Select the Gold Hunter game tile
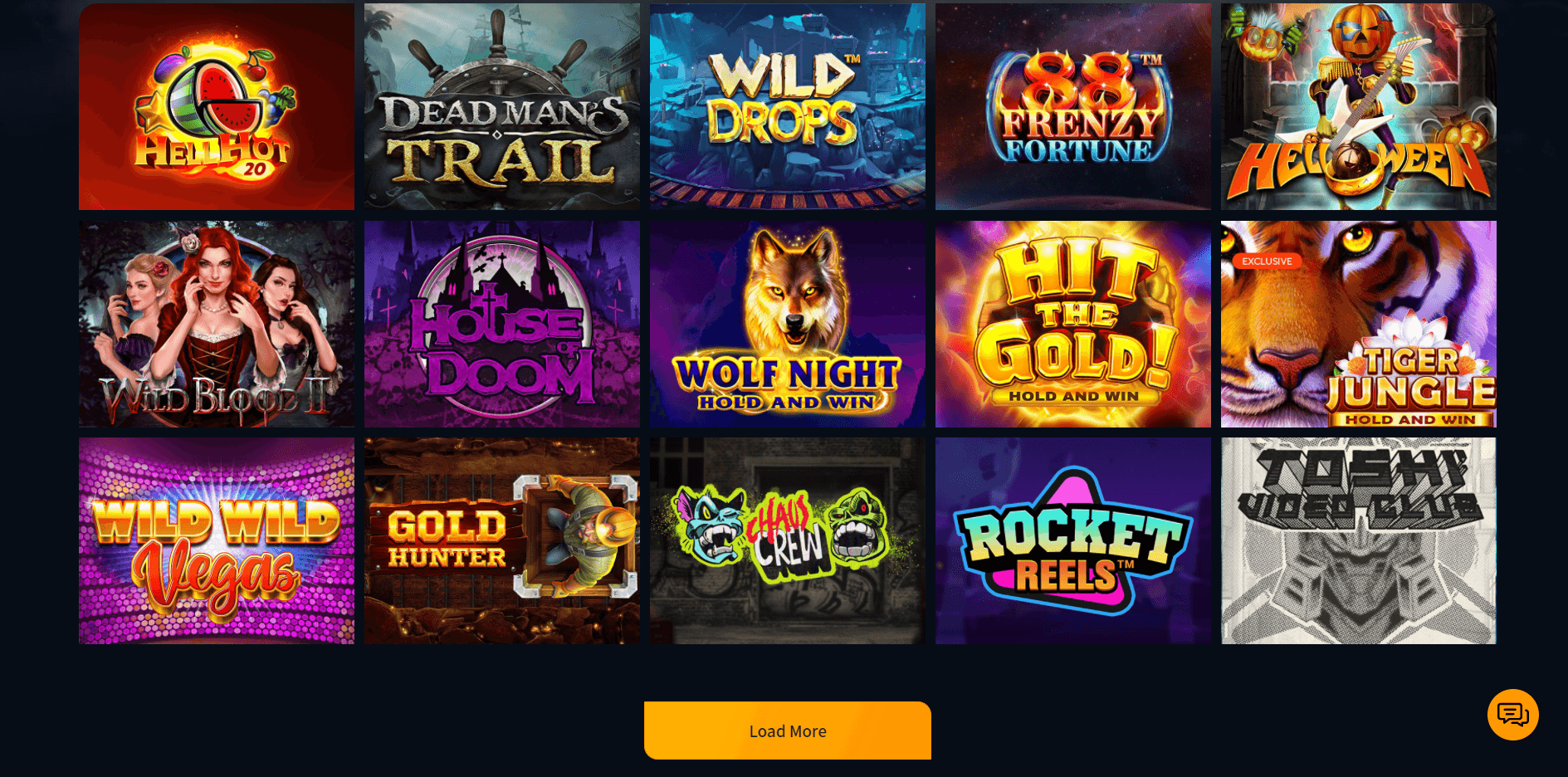Screen dimensions: 1568x777 [502, 541]
